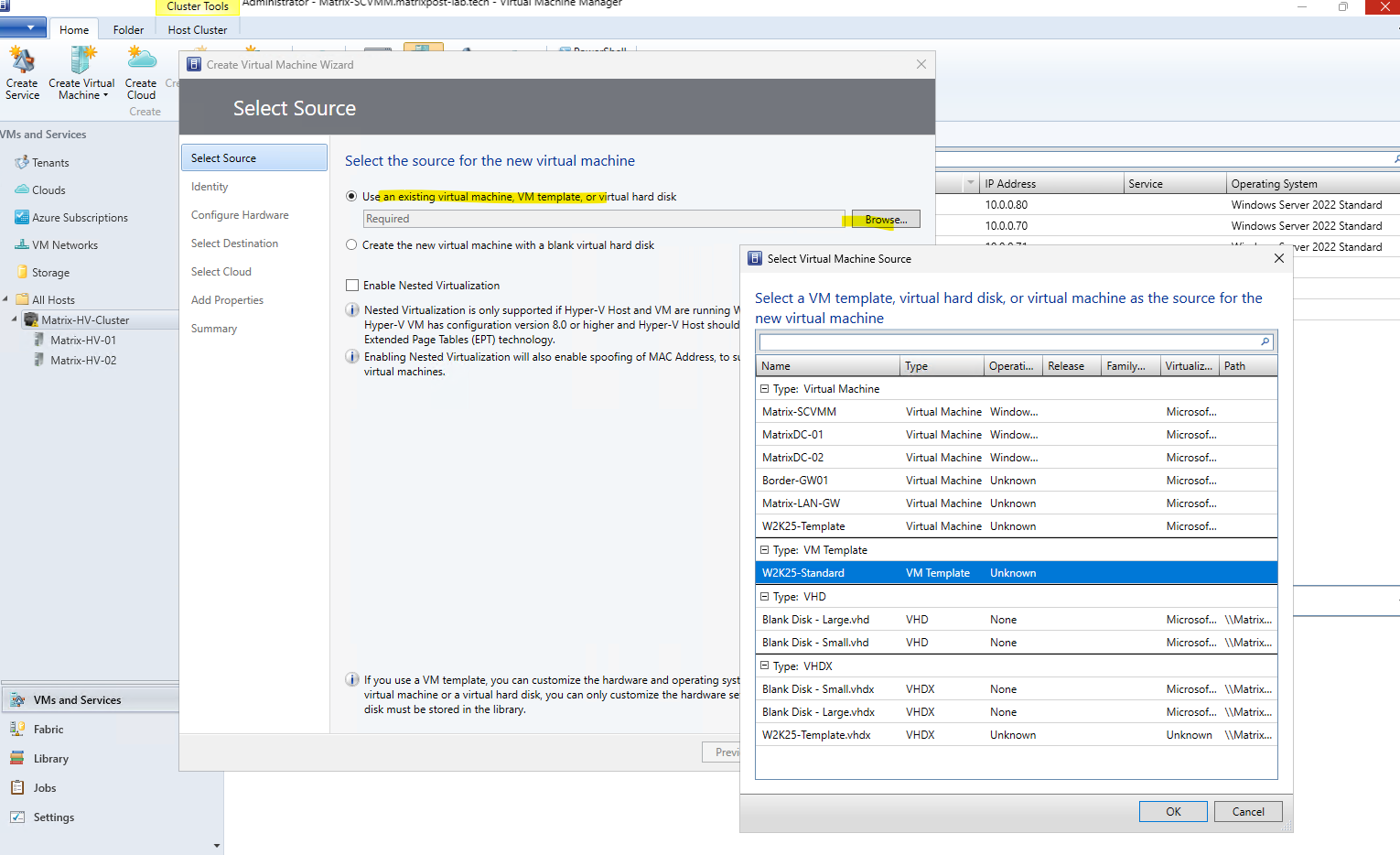1400x855 pixels.
Task: Sort by Operating System column in main window
Action: pyautogui.click(x=1313, y=184)
